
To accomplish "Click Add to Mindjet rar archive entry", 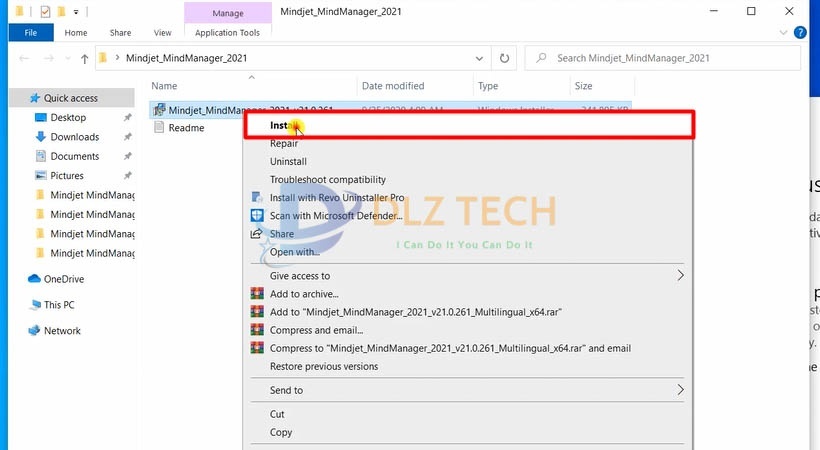I will click(415, 312).
